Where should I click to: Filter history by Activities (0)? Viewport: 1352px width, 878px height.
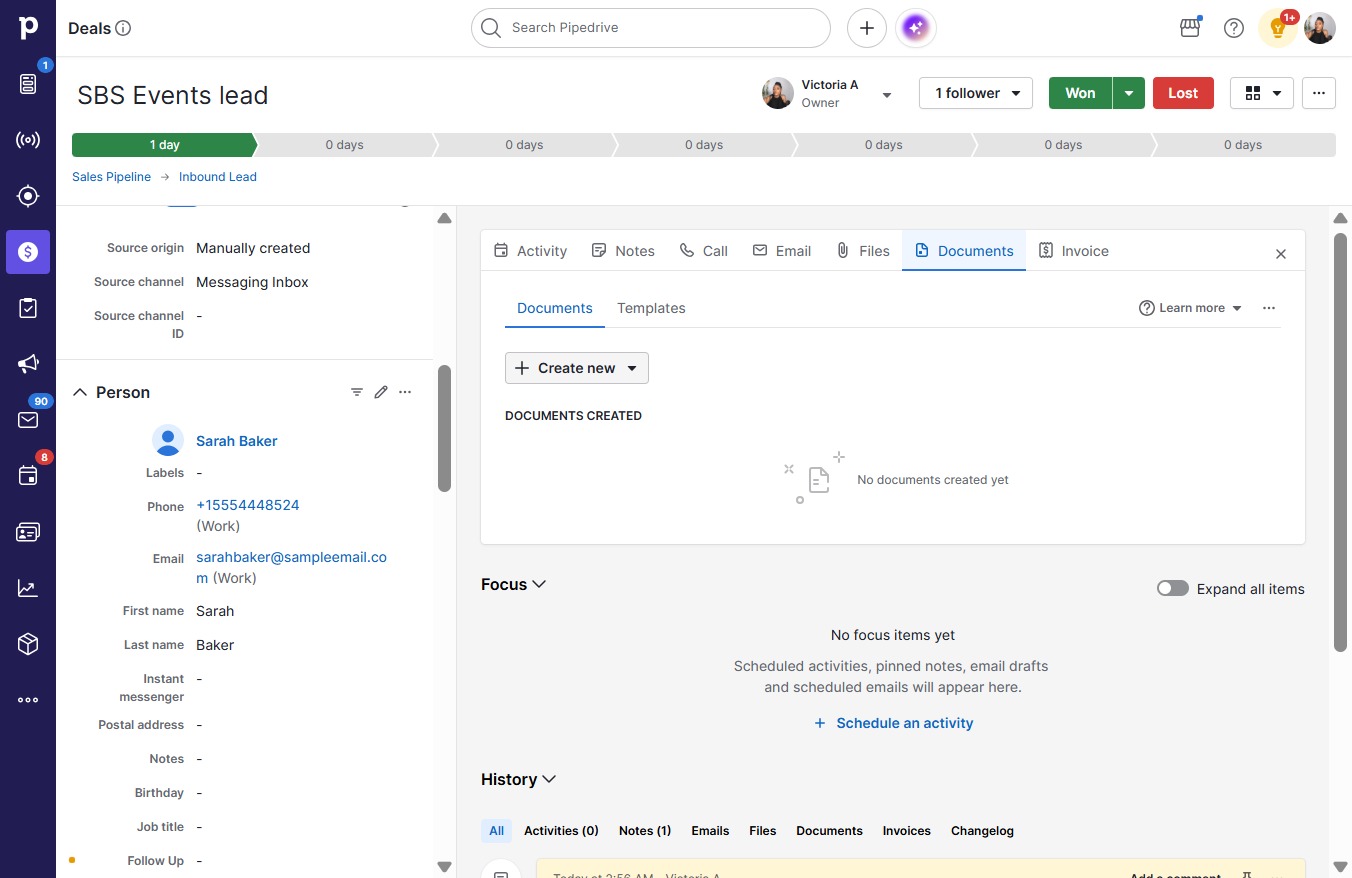tap(561, 831)
